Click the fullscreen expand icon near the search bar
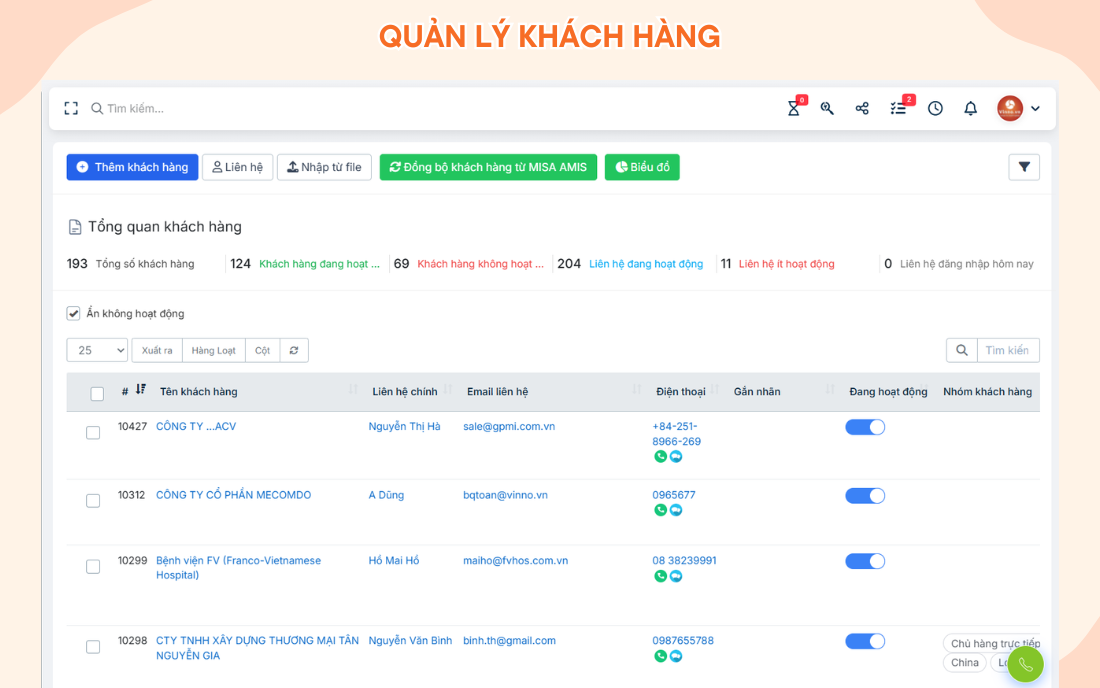Viewport: 1100px width, 688px height. tap(70, 107)
